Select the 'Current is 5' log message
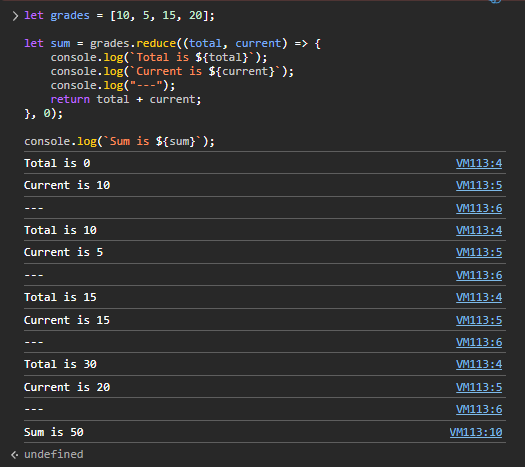Viewport: 525px width, 467px height. (x=64, y=252)
